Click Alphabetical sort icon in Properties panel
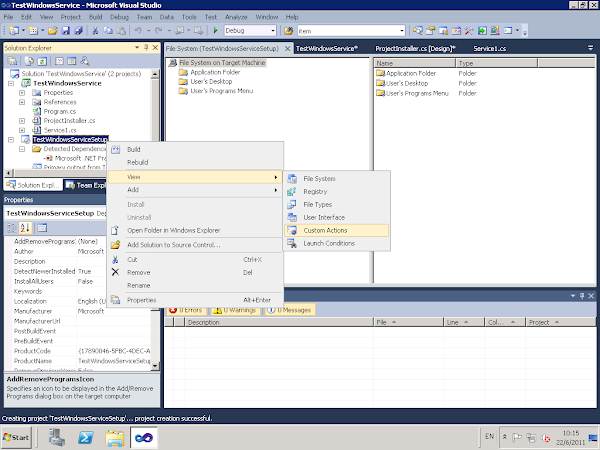The image size is (600, 450). (25, 228)
